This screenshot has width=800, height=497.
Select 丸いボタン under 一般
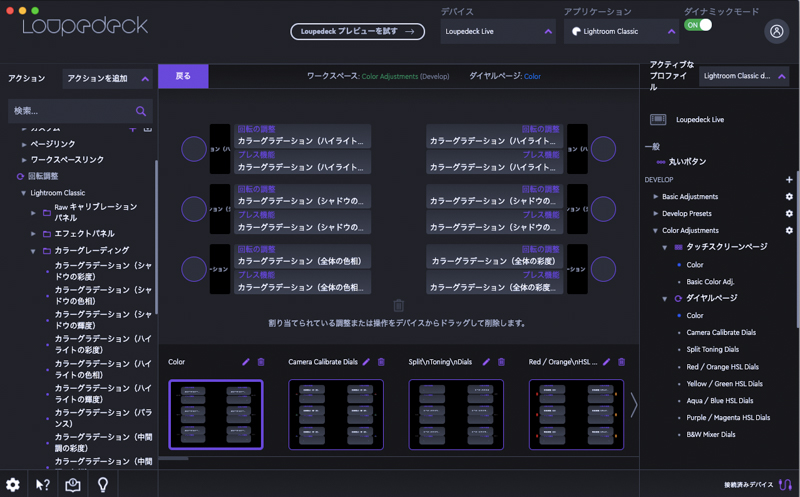(687, 162)
